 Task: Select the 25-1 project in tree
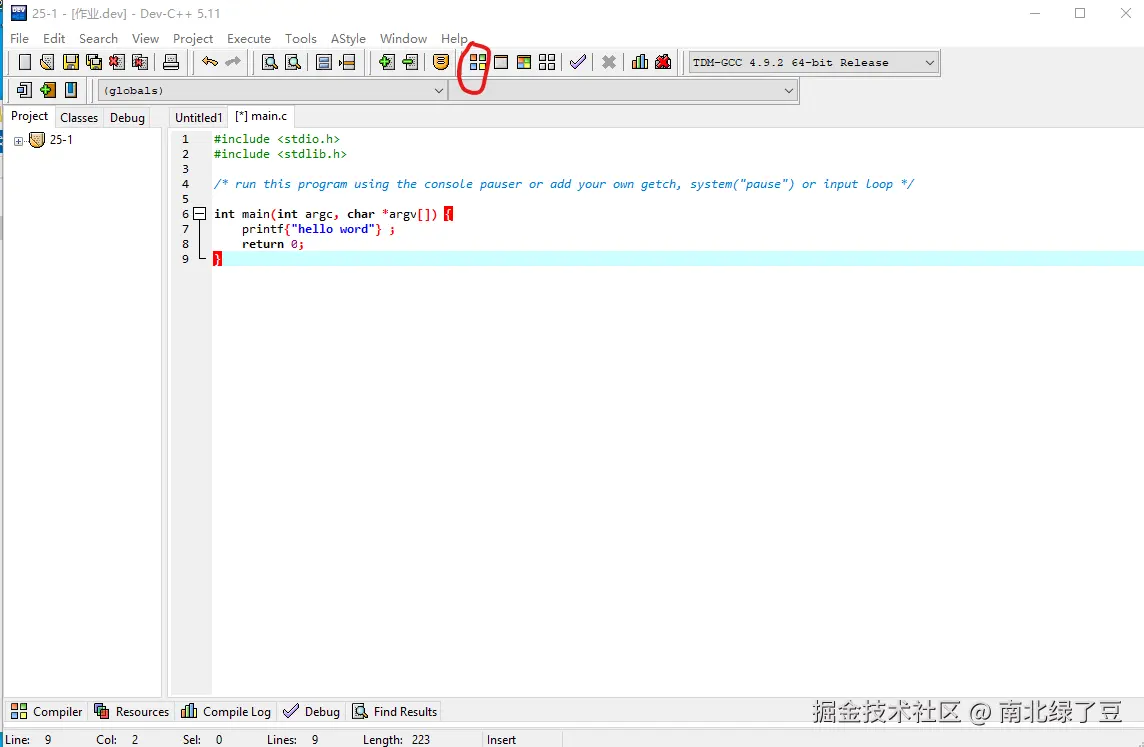point(61,140)
